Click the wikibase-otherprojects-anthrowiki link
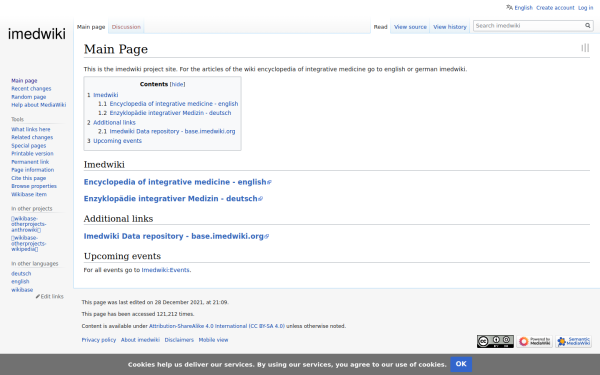 (x=28, y=224)
